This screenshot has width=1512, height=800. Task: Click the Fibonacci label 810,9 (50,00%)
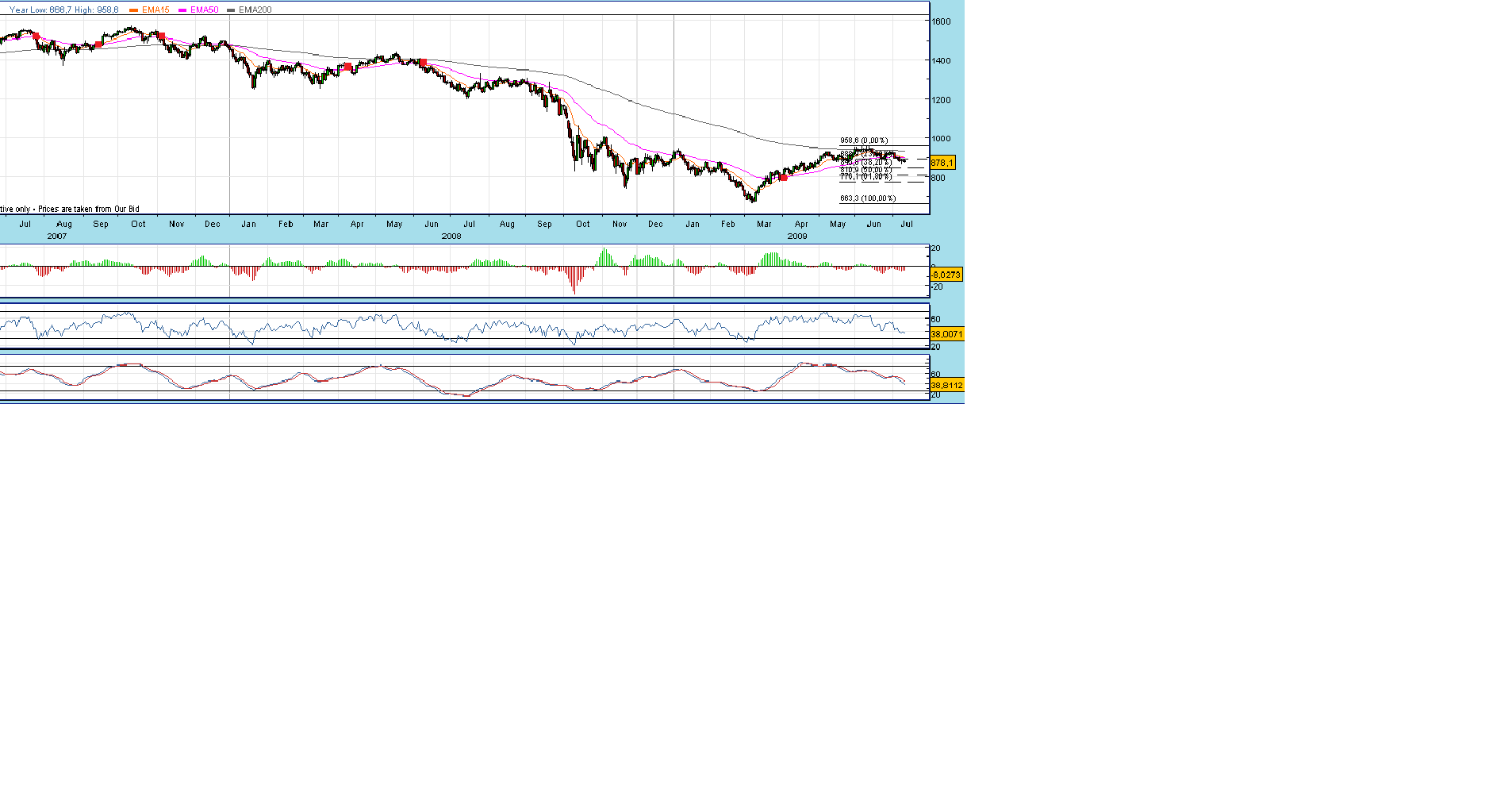pyautogui.click(x=865, y=170)
